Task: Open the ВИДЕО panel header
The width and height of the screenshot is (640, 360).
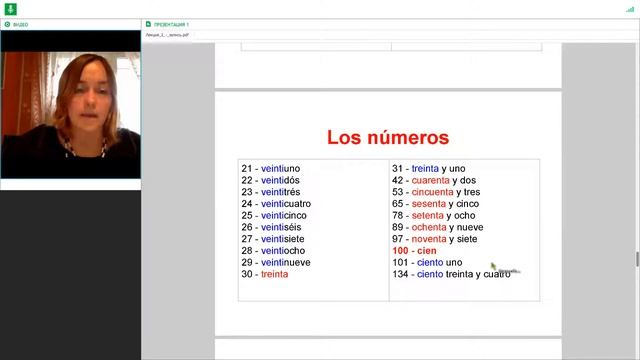Action: [71, 24]
